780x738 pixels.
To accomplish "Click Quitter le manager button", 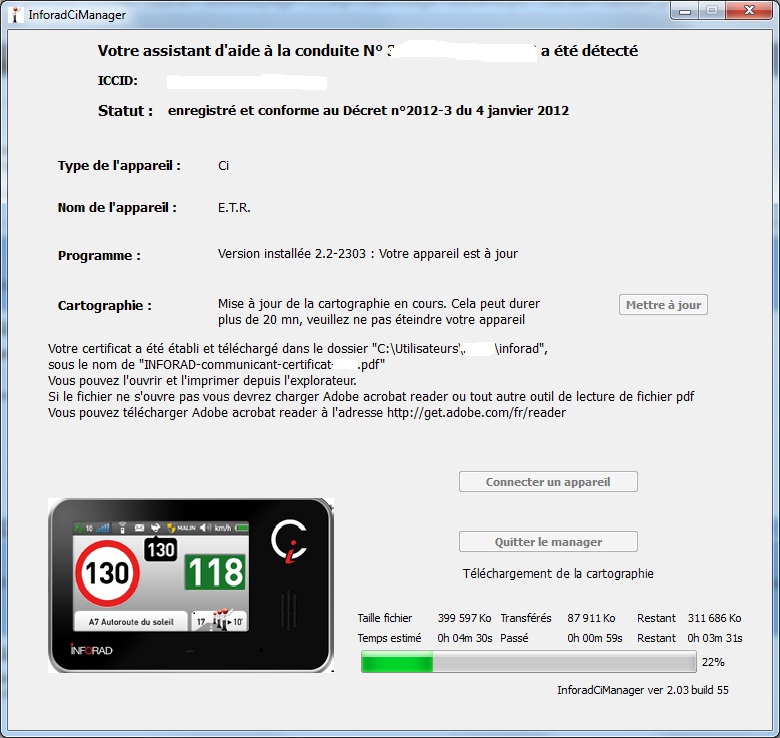I will point(548,542).
